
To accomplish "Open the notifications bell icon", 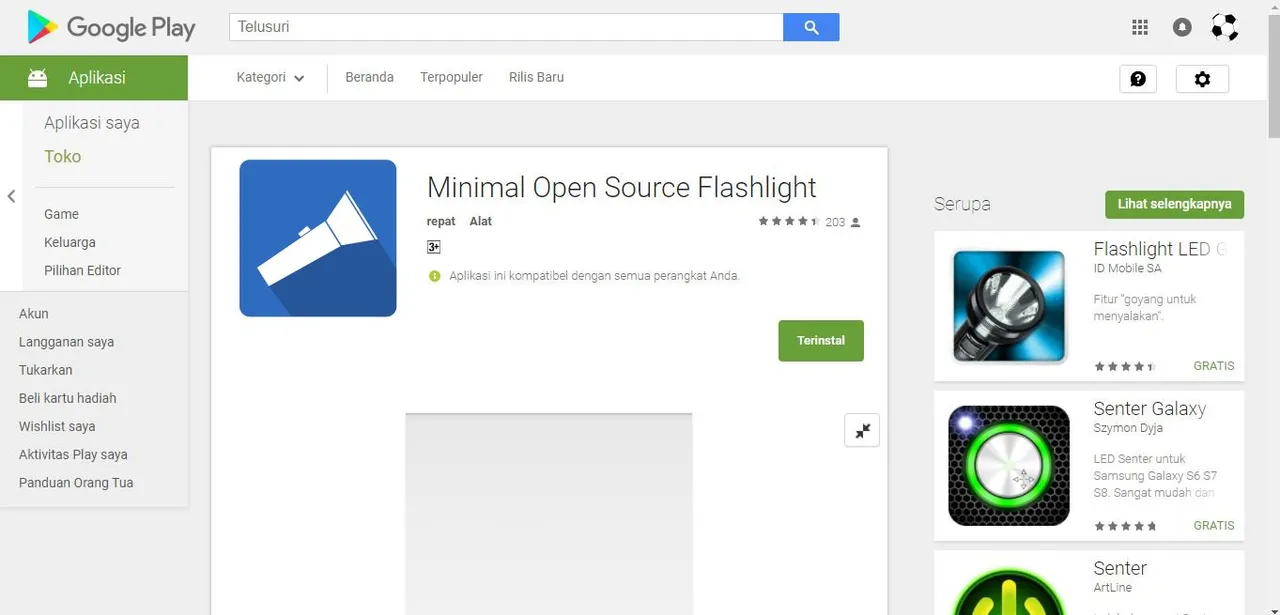I will [x=1182, y=27].
